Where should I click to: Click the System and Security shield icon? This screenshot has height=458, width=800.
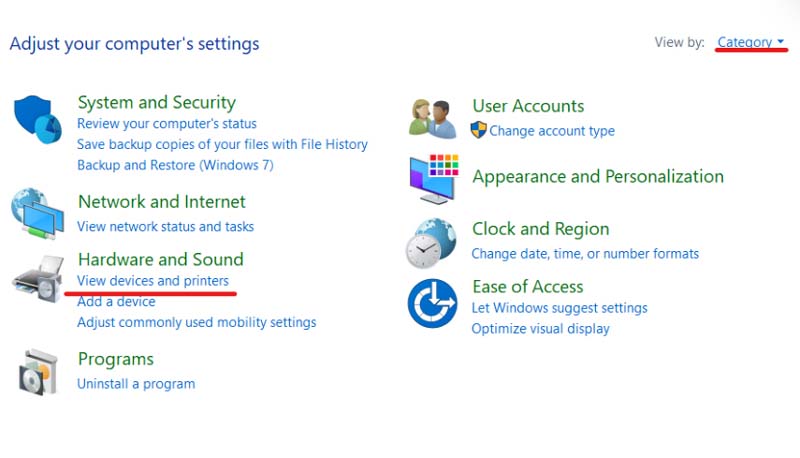click(38, 120)
